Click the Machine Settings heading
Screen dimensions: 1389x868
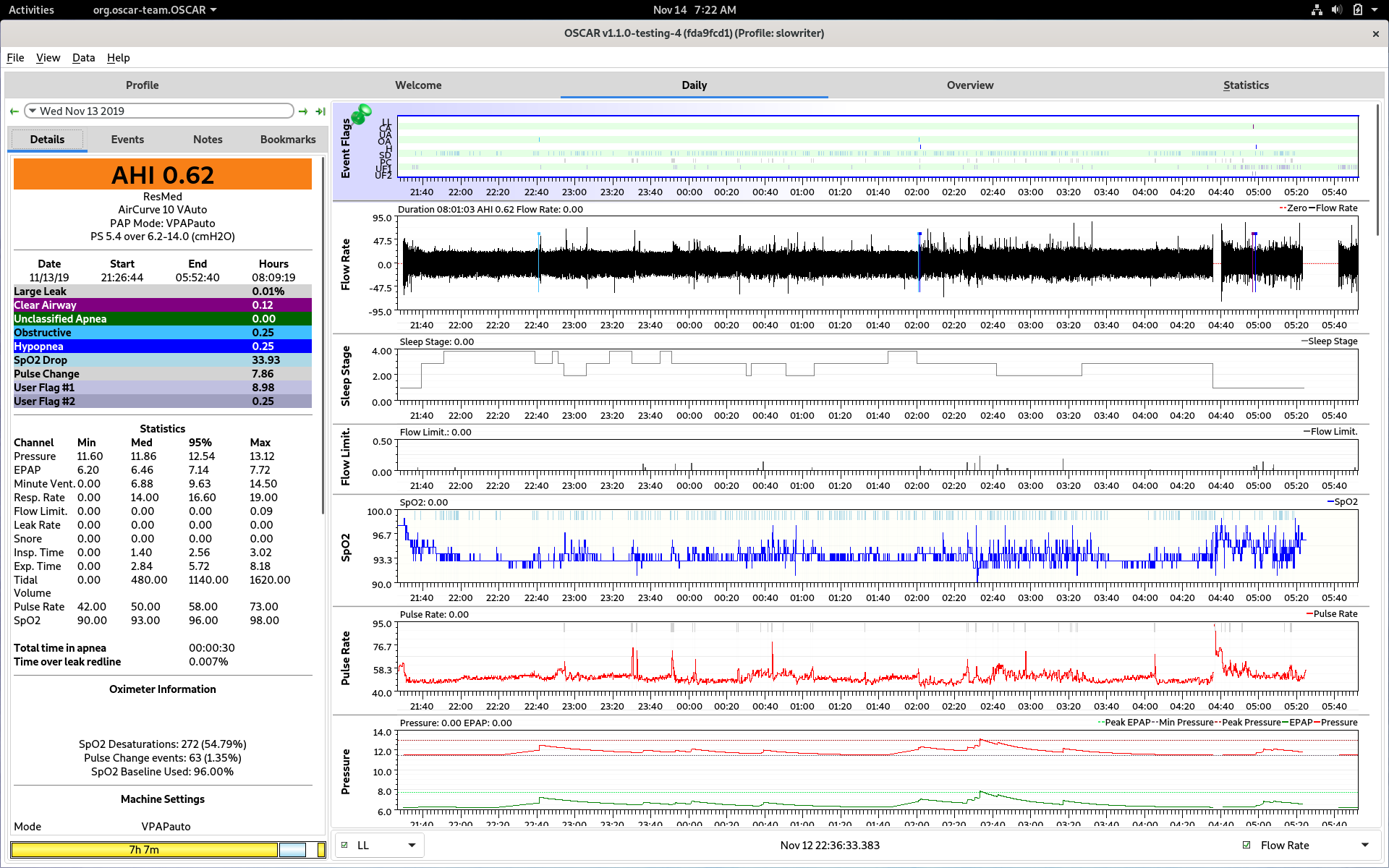click(x=163, y=799)
